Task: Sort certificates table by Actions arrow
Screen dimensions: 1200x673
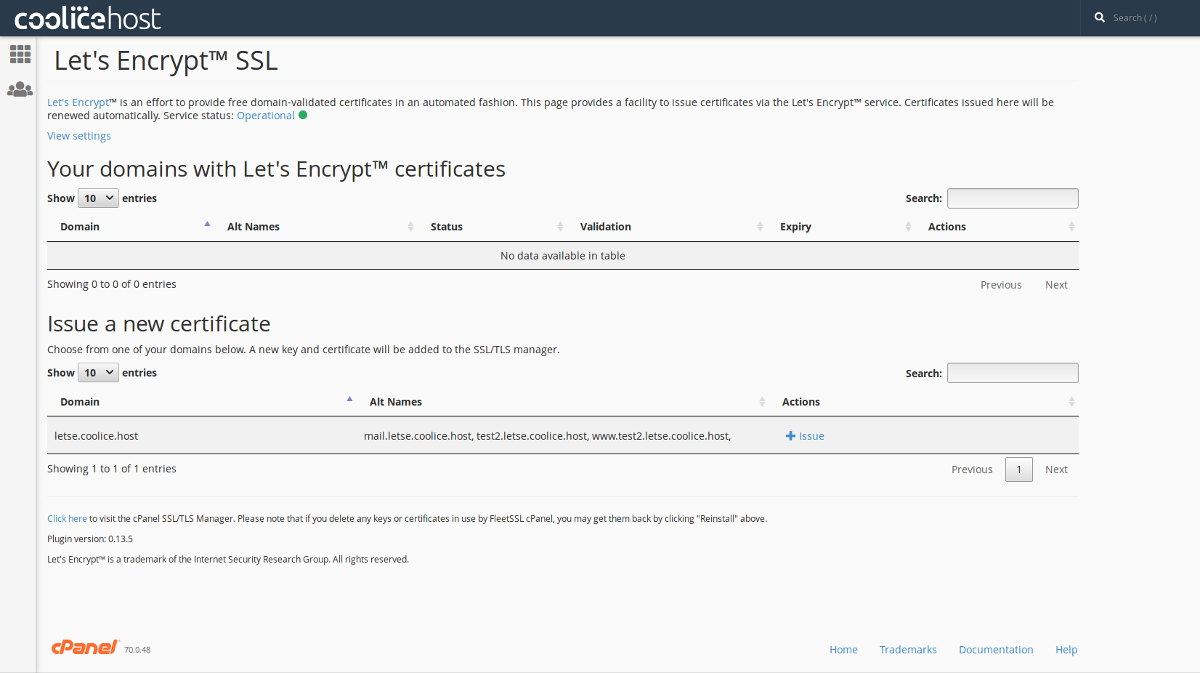Action: tap(1072, 227)
